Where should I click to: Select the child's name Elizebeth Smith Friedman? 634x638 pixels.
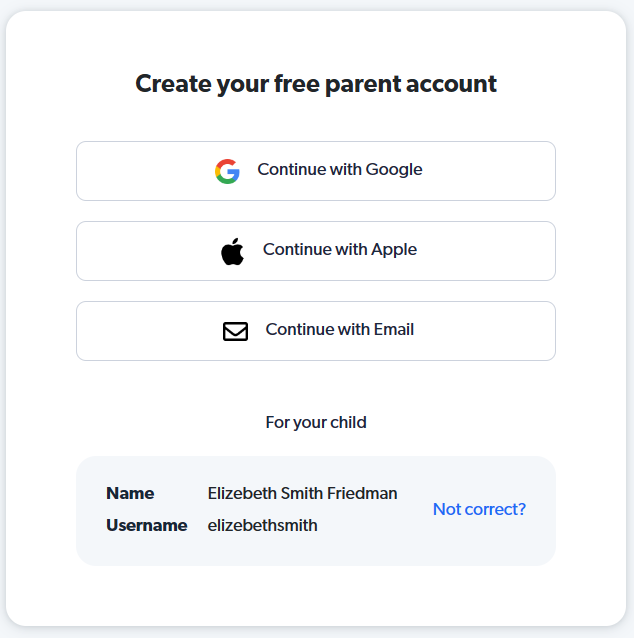(302, 493)
